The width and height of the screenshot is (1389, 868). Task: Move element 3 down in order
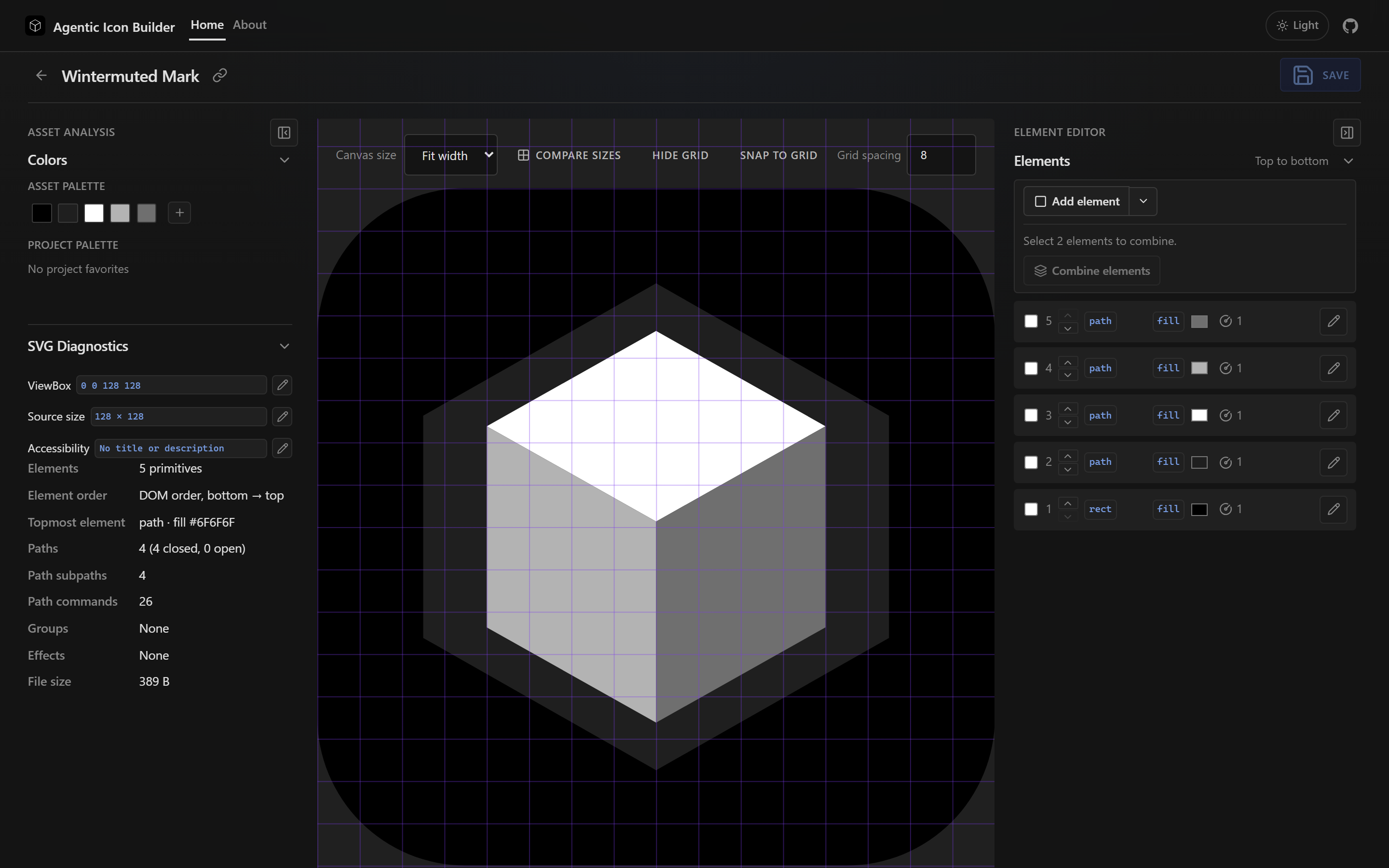click(1068, 422)
